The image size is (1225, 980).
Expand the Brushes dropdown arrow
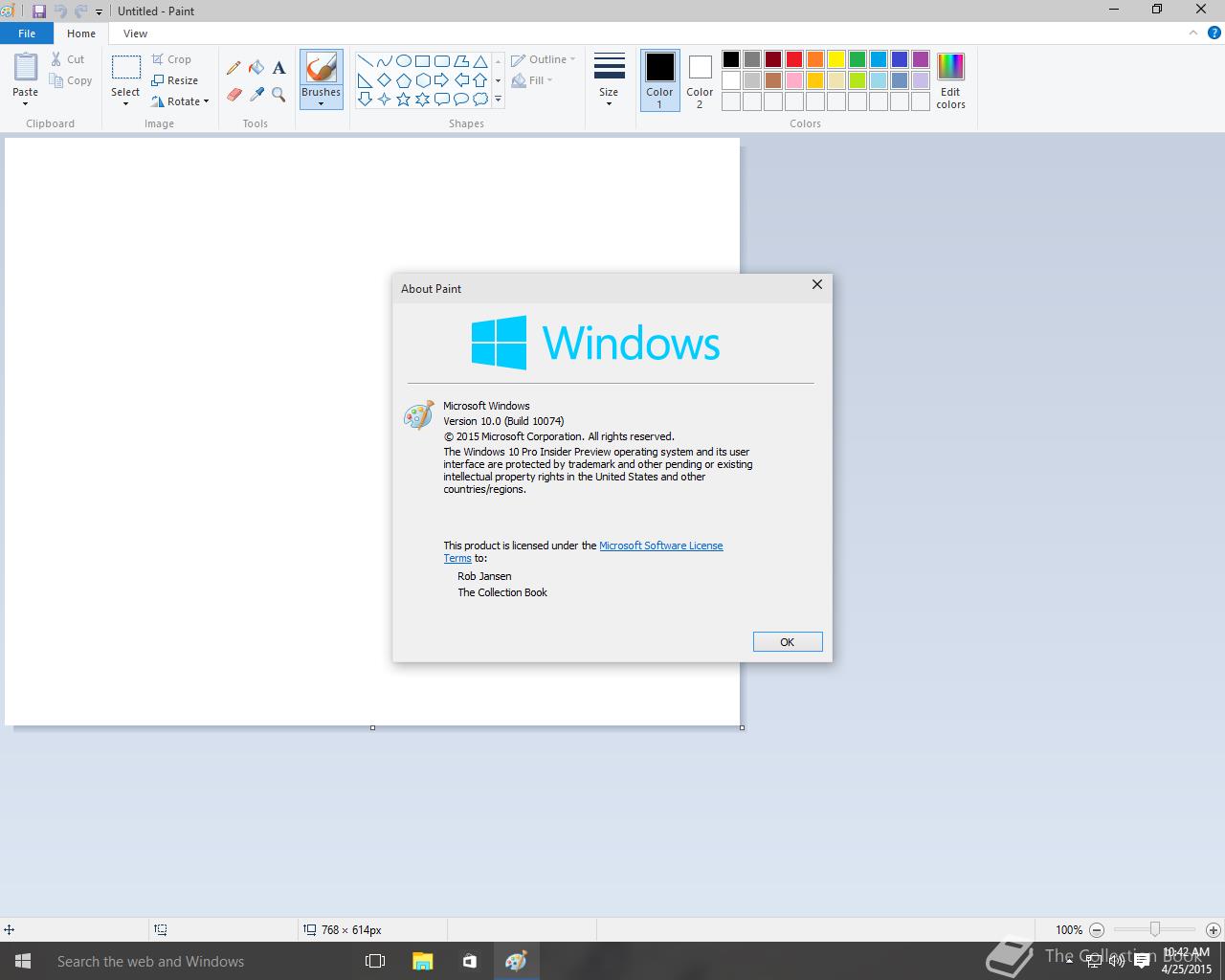[321, 103]
